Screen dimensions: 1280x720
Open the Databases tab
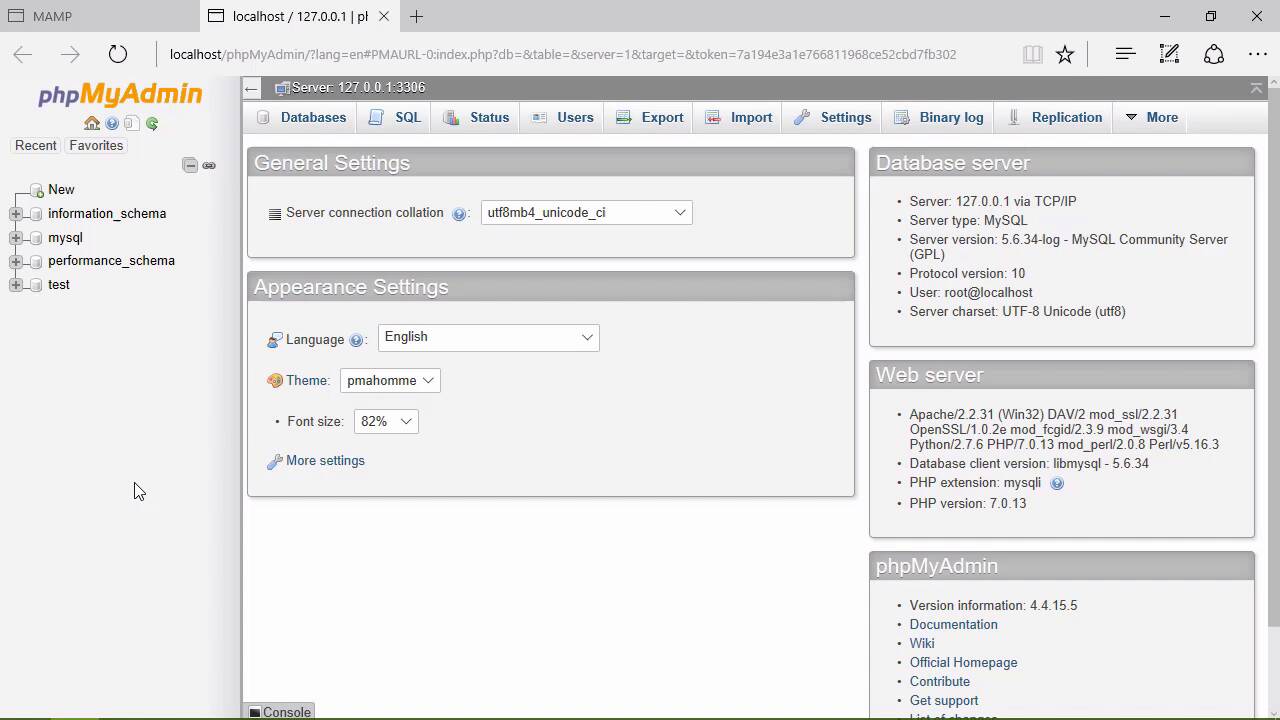[x=301, y=117]
